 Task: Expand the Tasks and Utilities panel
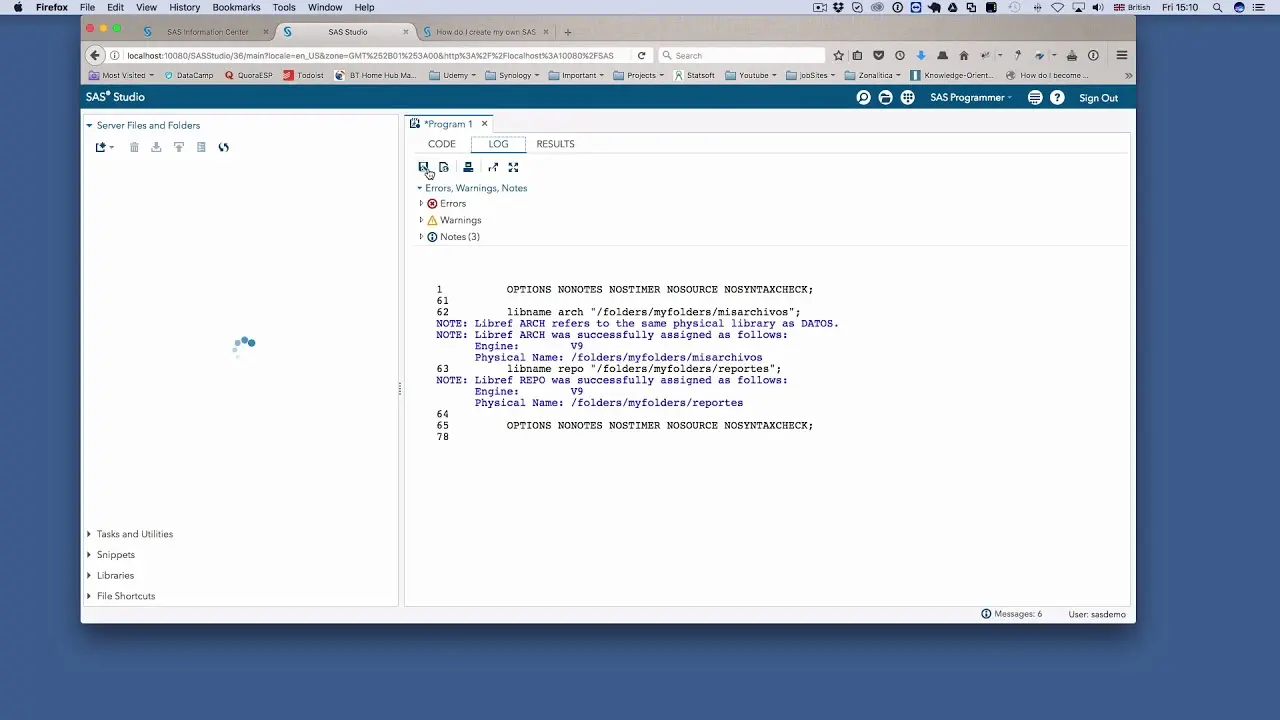[134, 534]
